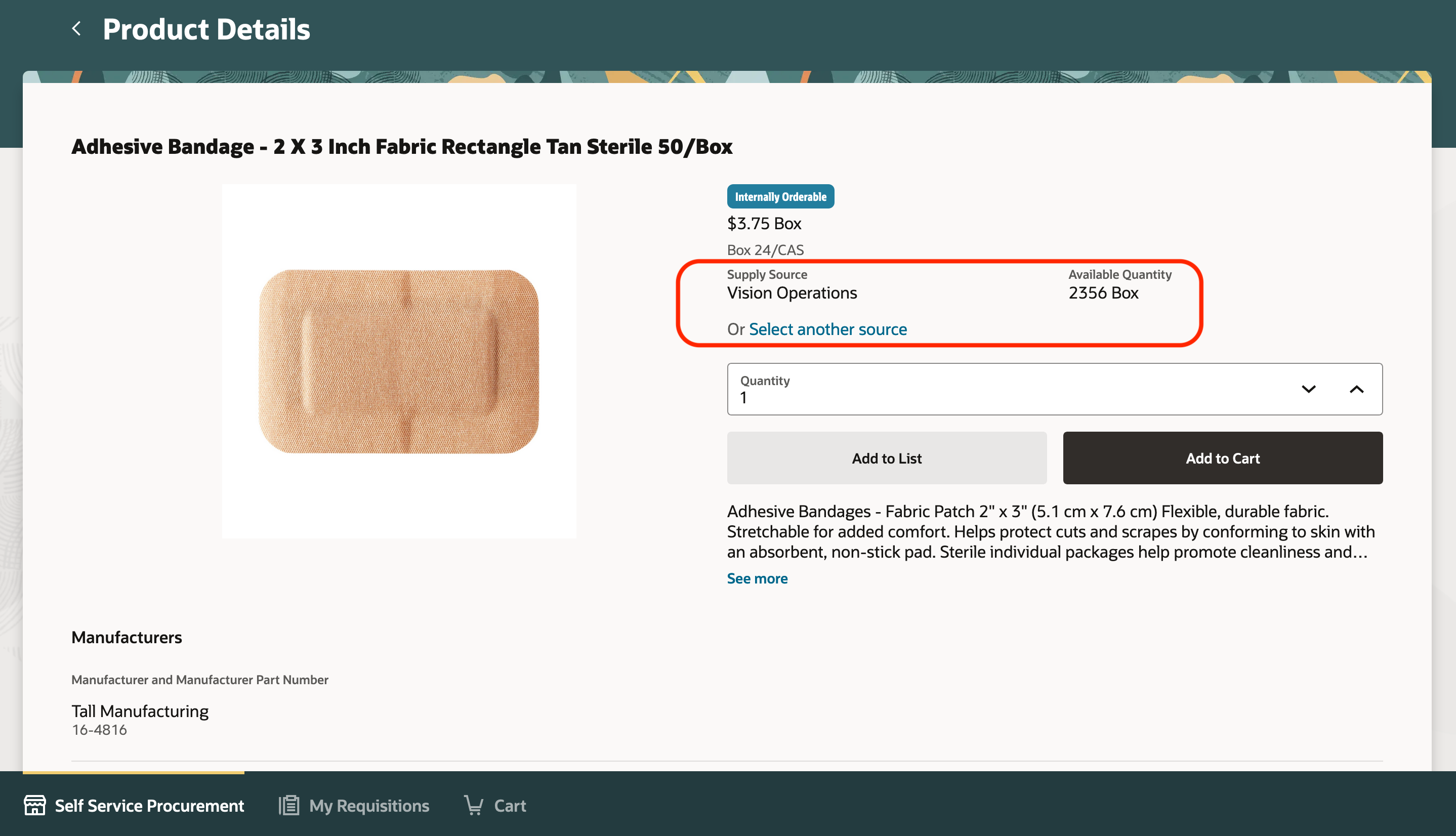The image size is (1456, 836).
Task: Expand description with See more
Action: (x=757, y=578)
